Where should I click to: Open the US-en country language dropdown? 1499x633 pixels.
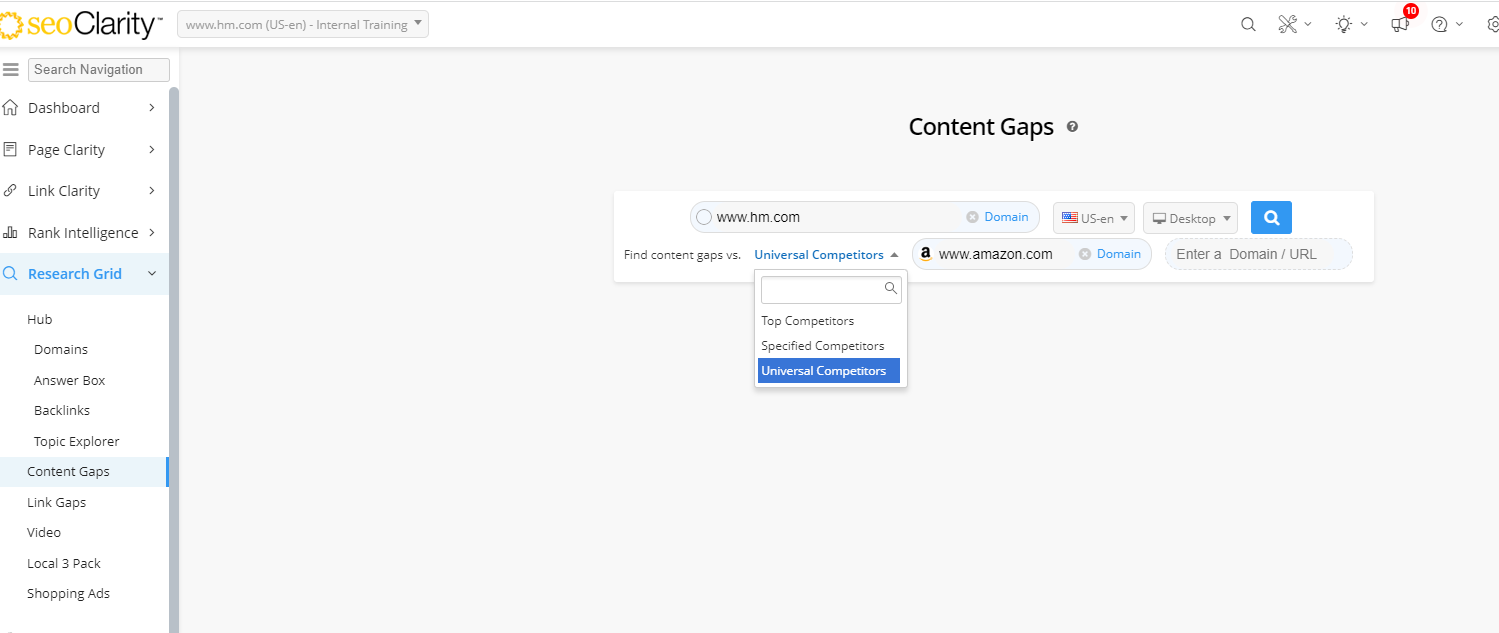click(x=1093, y=218)
